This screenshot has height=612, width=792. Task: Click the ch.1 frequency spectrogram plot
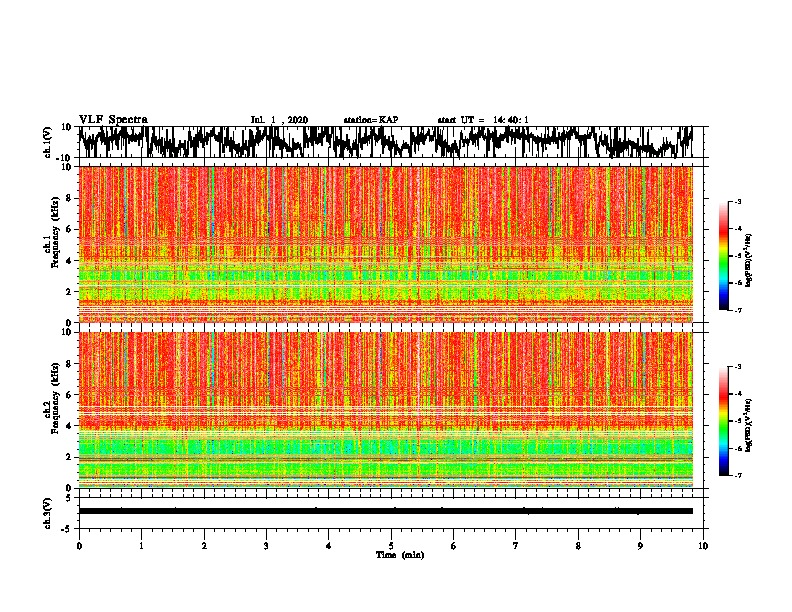(x=385, y=244)
